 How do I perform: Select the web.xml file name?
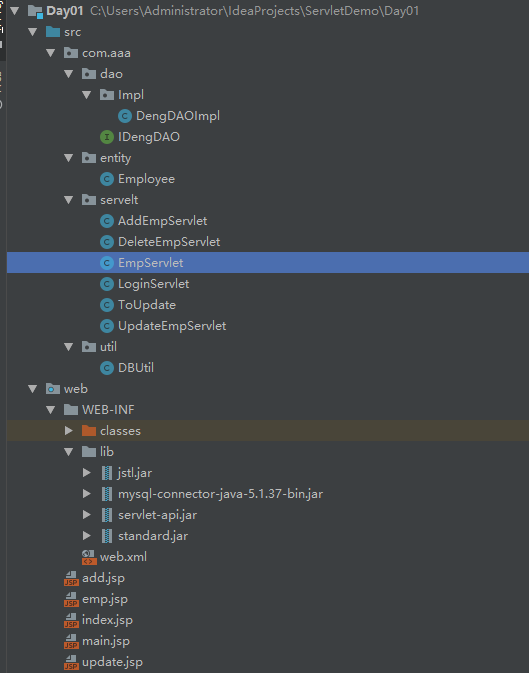point(123,557)
